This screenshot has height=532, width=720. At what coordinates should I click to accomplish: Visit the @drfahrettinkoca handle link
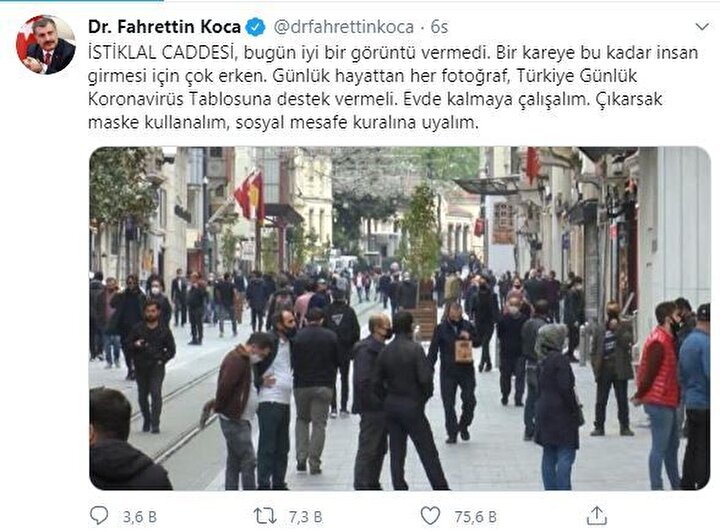pos(343,27)
